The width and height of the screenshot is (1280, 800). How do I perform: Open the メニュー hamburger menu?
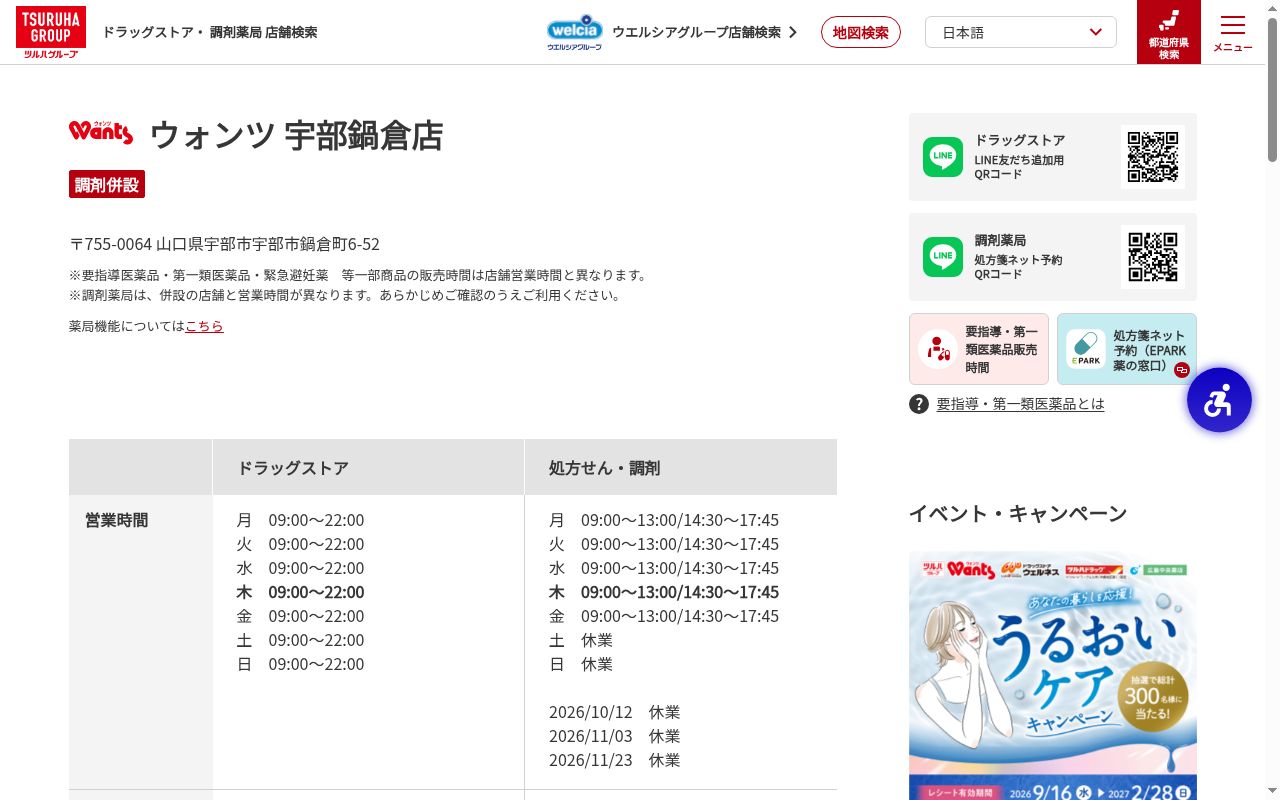(1233, 32)
